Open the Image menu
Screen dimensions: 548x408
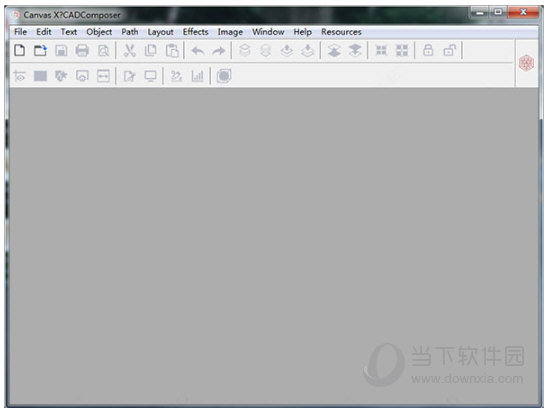230,32
